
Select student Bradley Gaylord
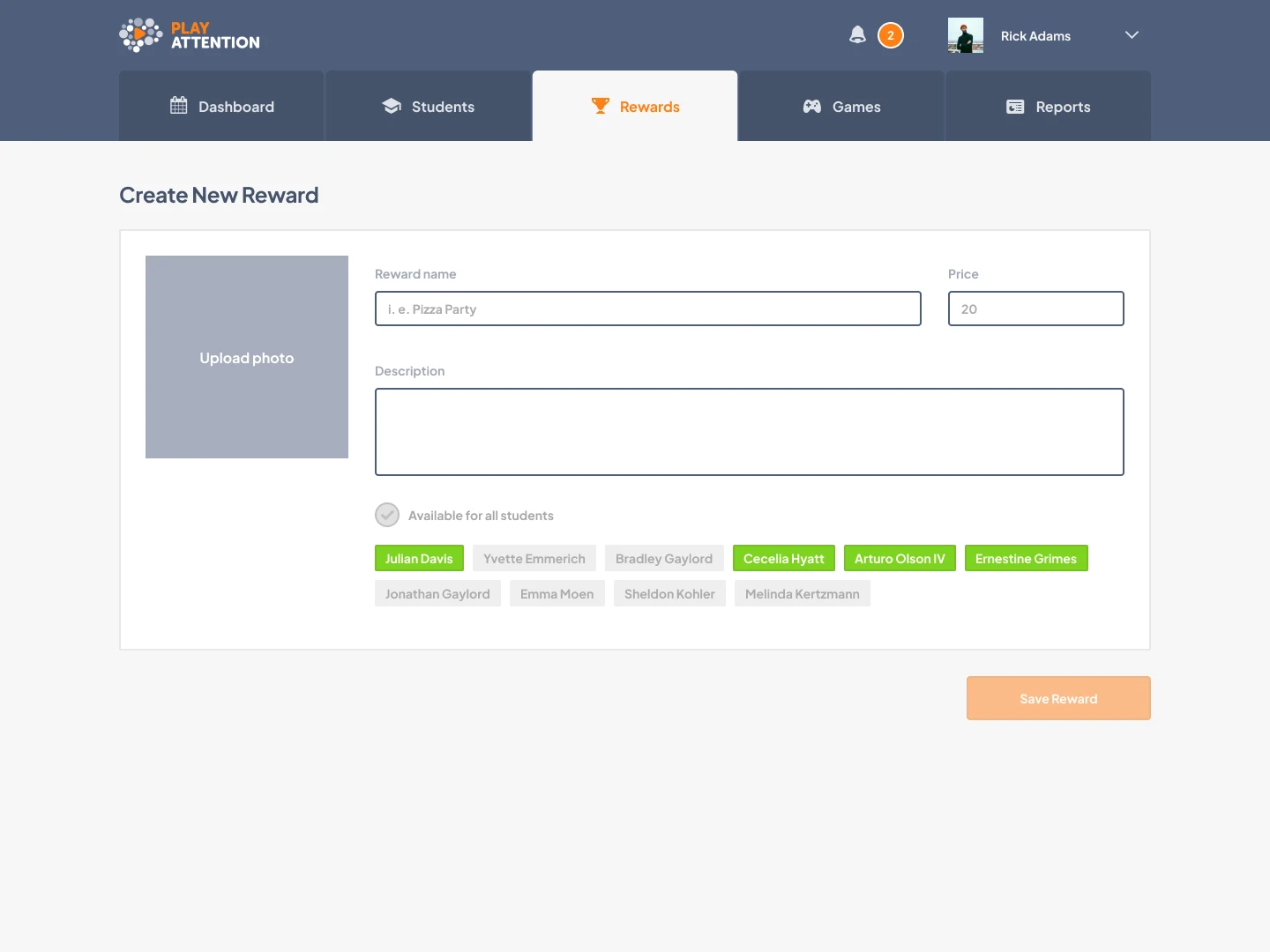pos(664,558)
